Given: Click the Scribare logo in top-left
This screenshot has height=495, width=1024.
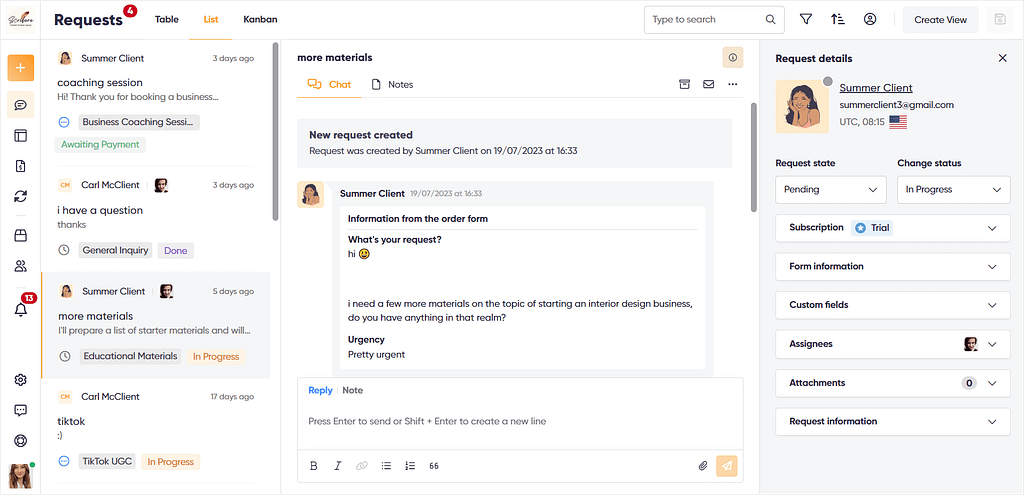Looking at the screenshot, I should tap(20, 20).
